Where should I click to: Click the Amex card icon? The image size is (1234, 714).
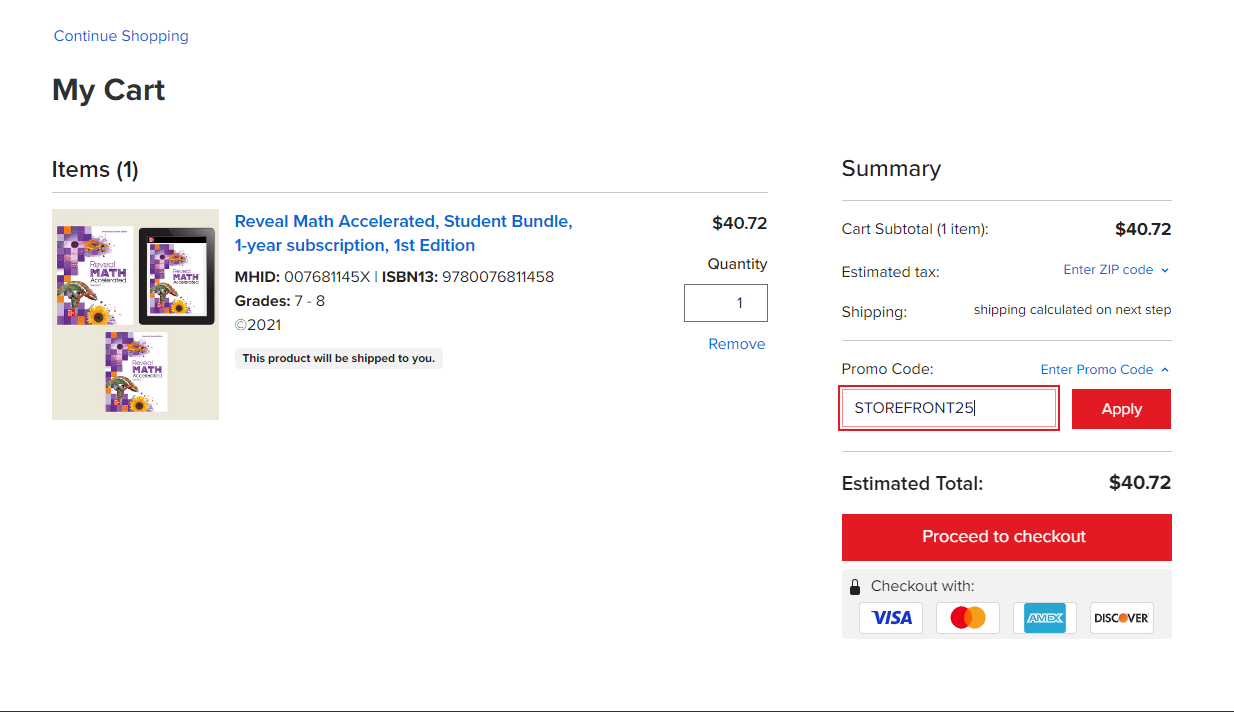(x=1045, y=618)
